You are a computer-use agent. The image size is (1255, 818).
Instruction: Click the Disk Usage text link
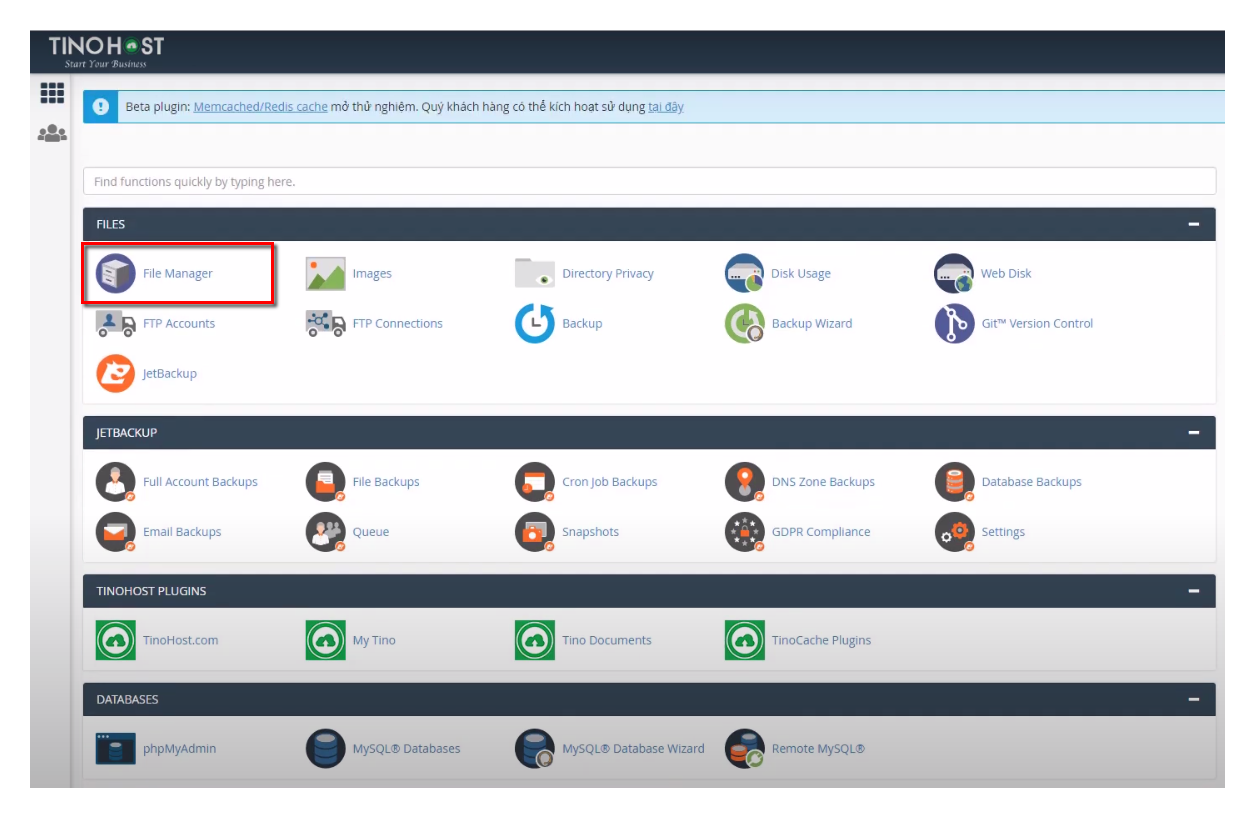tap(801, 273)
